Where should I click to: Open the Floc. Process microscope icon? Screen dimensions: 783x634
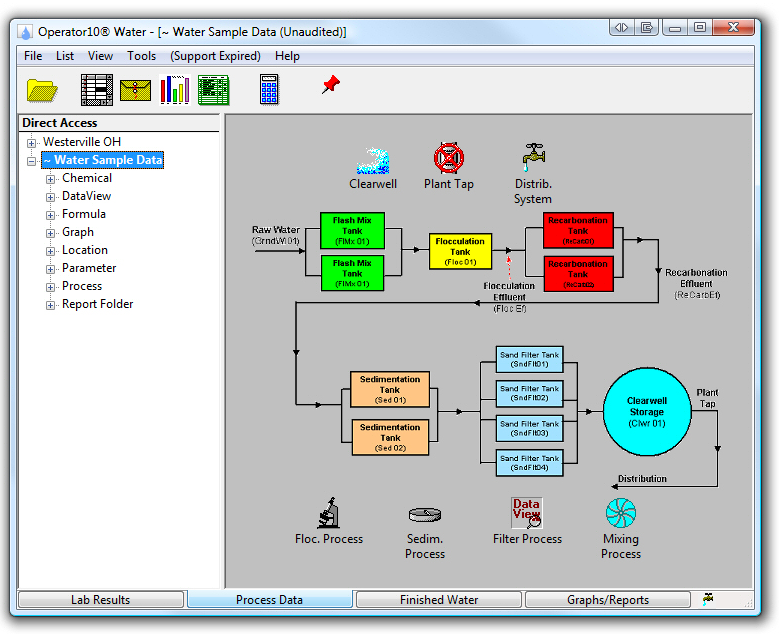(329, 513)
